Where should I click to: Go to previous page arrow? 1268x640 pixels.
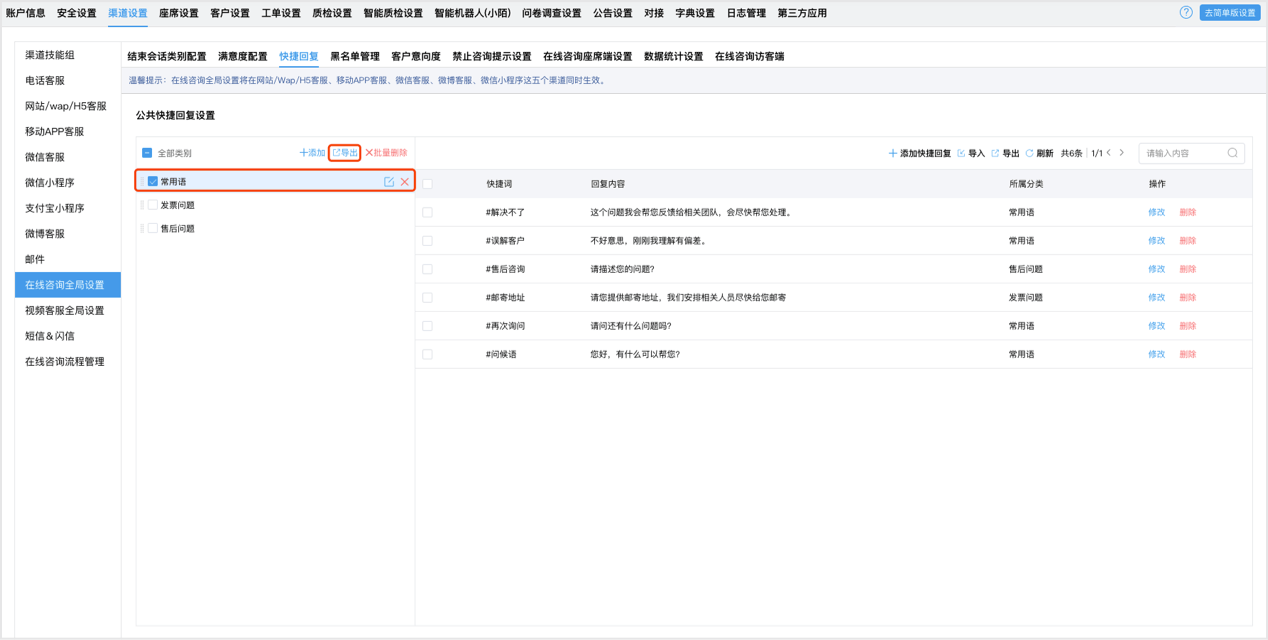(x=1109, y=153)
